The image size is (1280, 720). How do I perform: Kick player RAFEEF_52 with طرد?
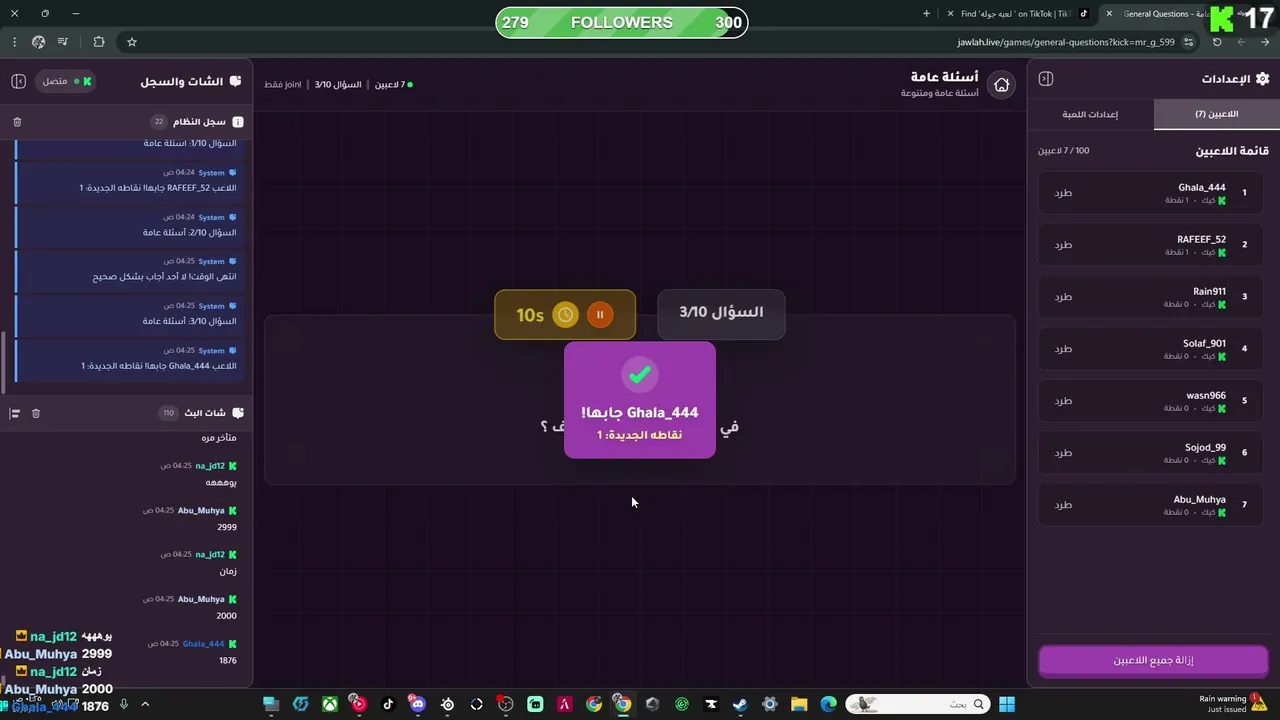1063,245
